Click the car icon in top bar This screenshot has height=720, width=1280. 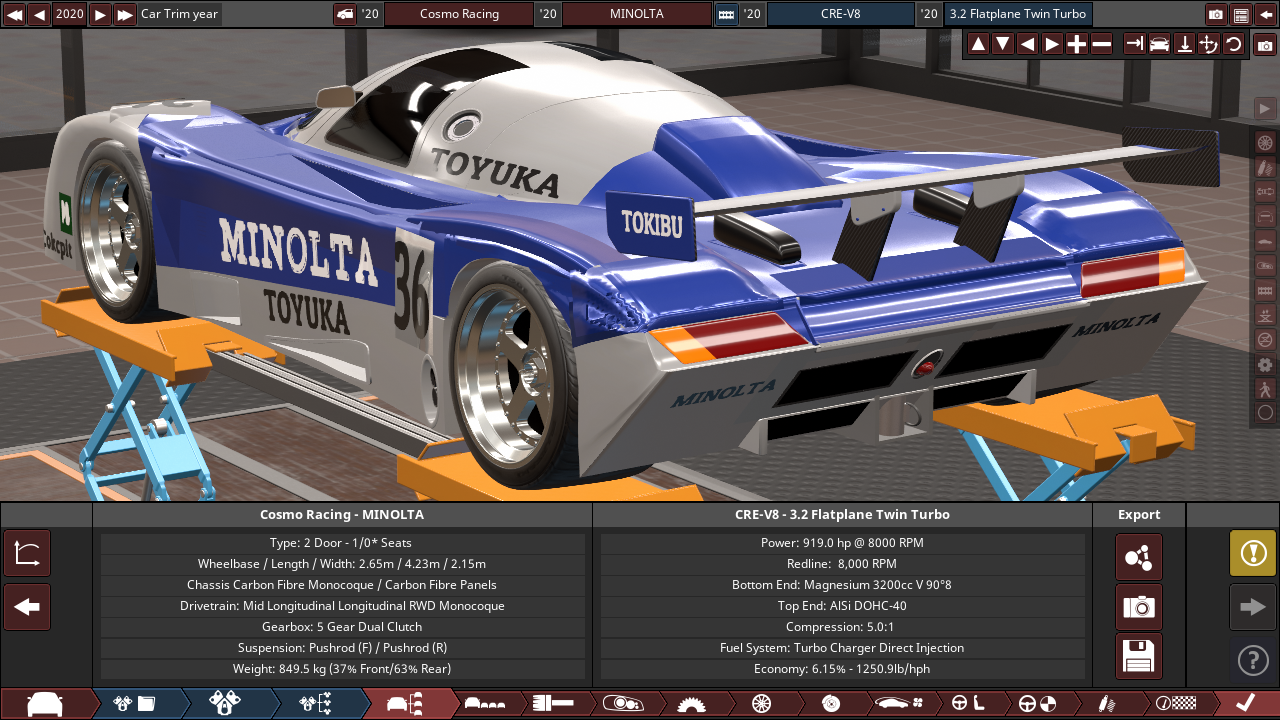click(x=345, y=14)
